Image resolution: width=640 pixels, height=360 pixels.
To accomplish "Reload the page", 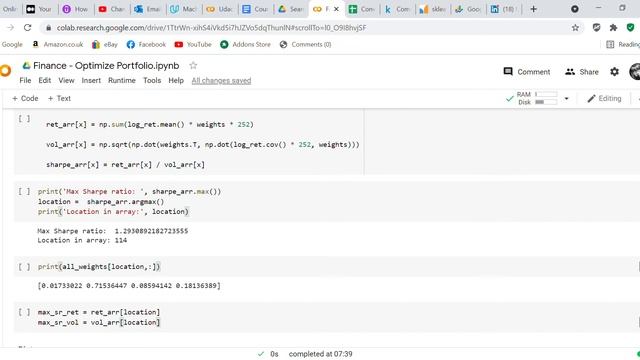I will click(27, 28).
